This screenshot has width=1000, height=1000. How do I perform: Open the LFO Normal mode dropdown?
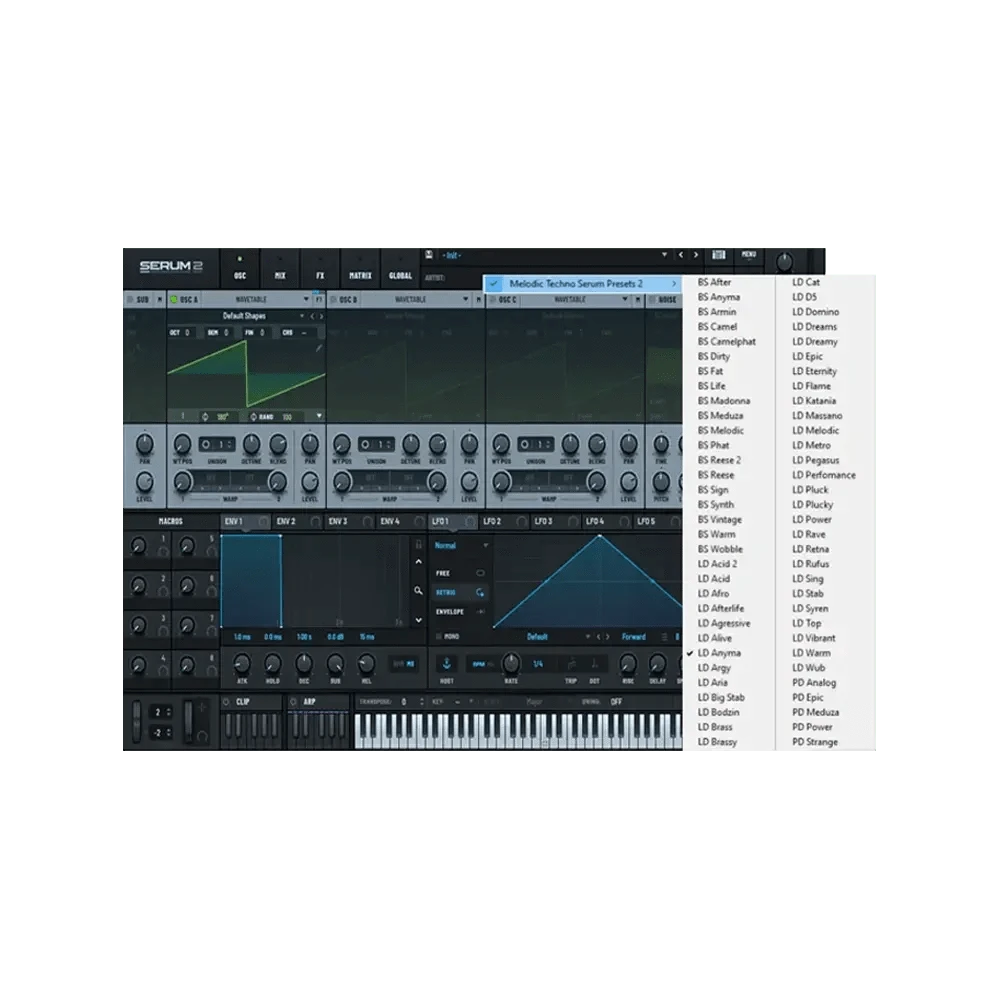[x=461, y=546]
